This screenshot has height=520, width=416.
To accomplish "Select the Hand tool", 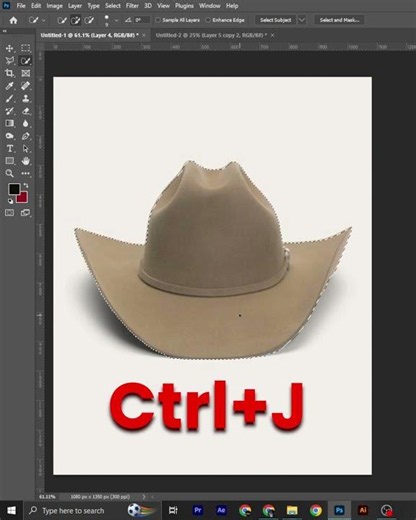I will [26, 161].
